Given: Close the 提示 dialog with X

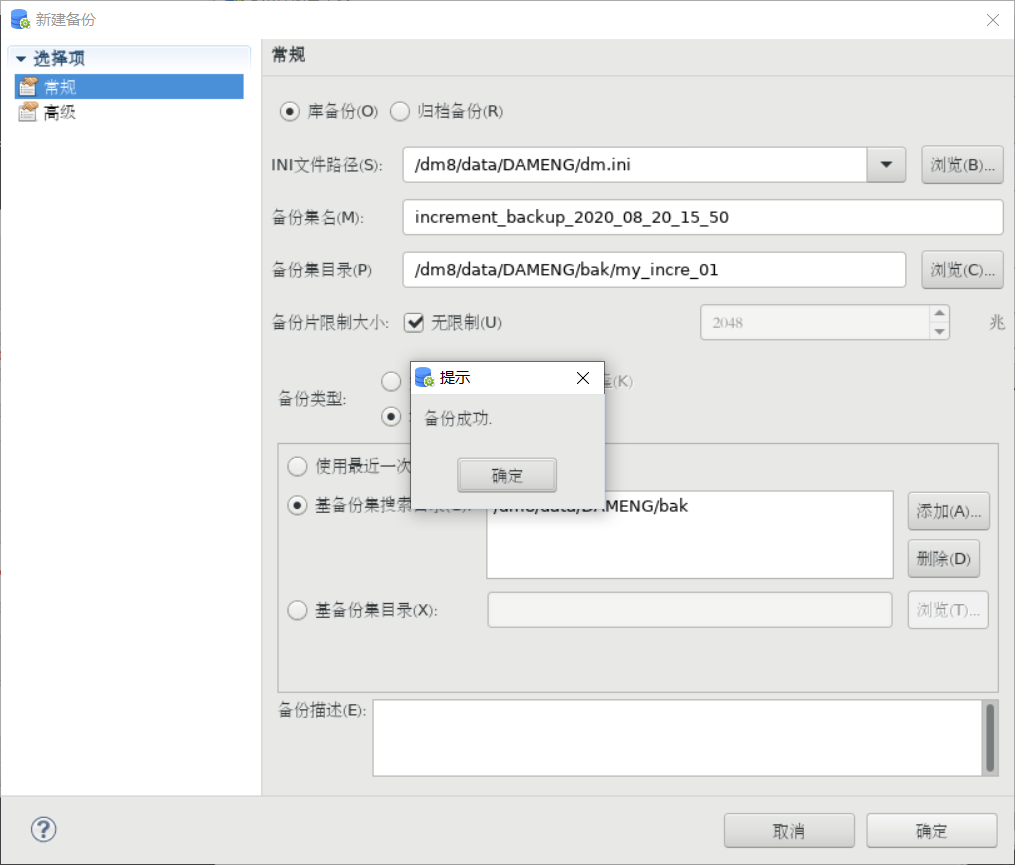Looking at the screenshot, I should 583,378.
